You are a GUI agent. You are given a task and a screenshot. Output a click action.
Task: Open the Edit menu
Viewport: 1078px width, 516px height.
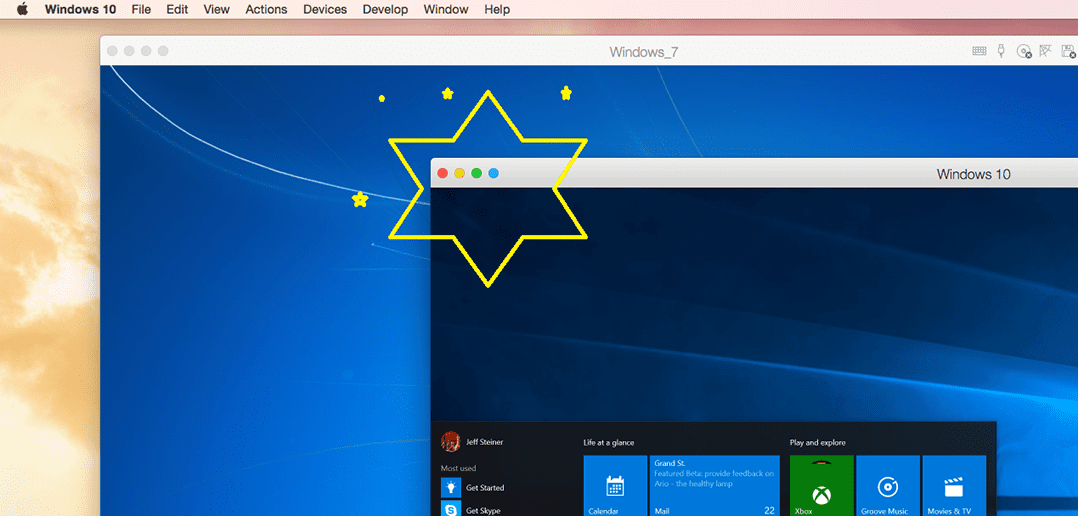(x=177, y=10)
